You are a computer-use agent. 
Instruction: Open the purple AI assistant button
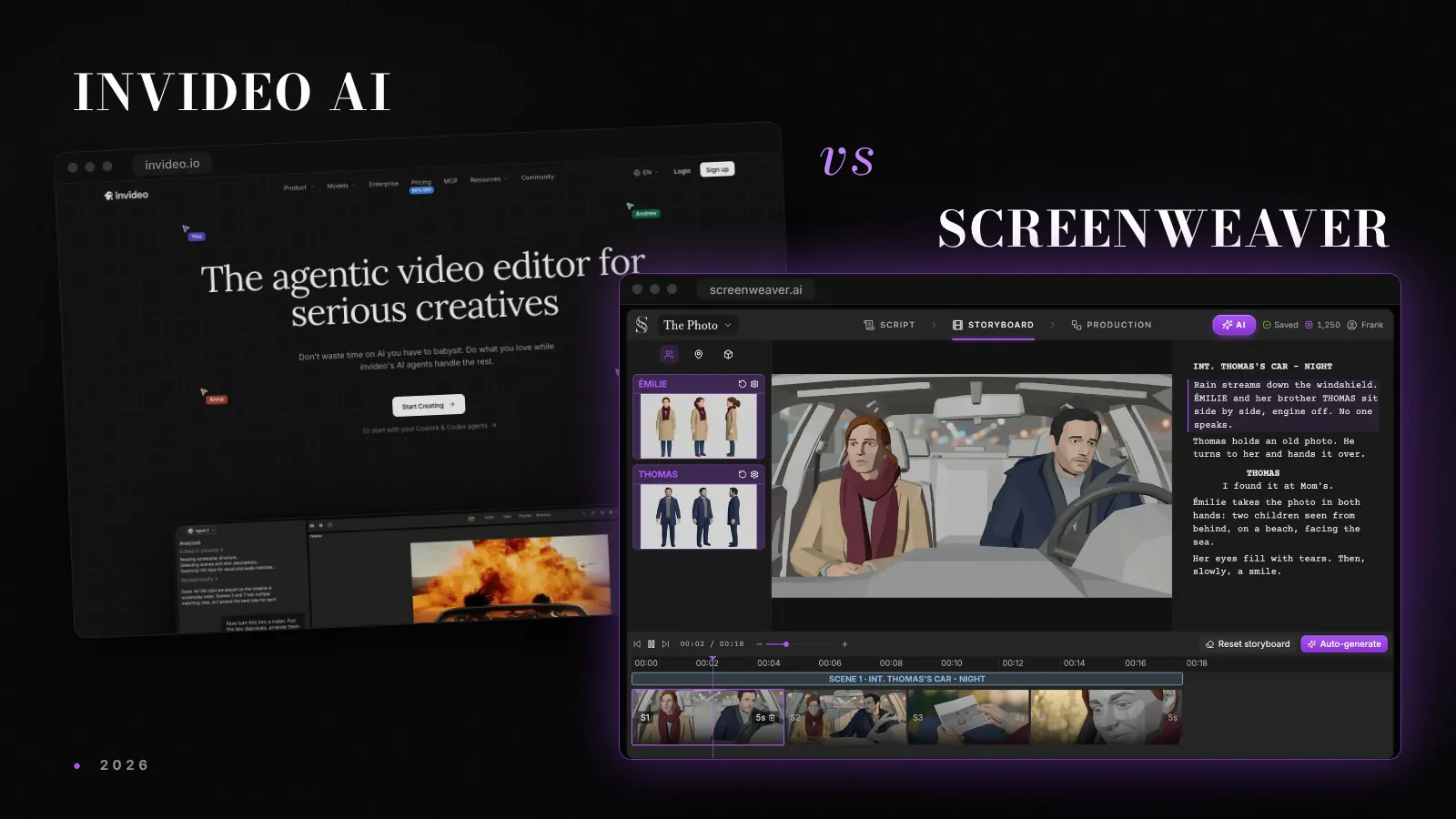point(1234,325)
